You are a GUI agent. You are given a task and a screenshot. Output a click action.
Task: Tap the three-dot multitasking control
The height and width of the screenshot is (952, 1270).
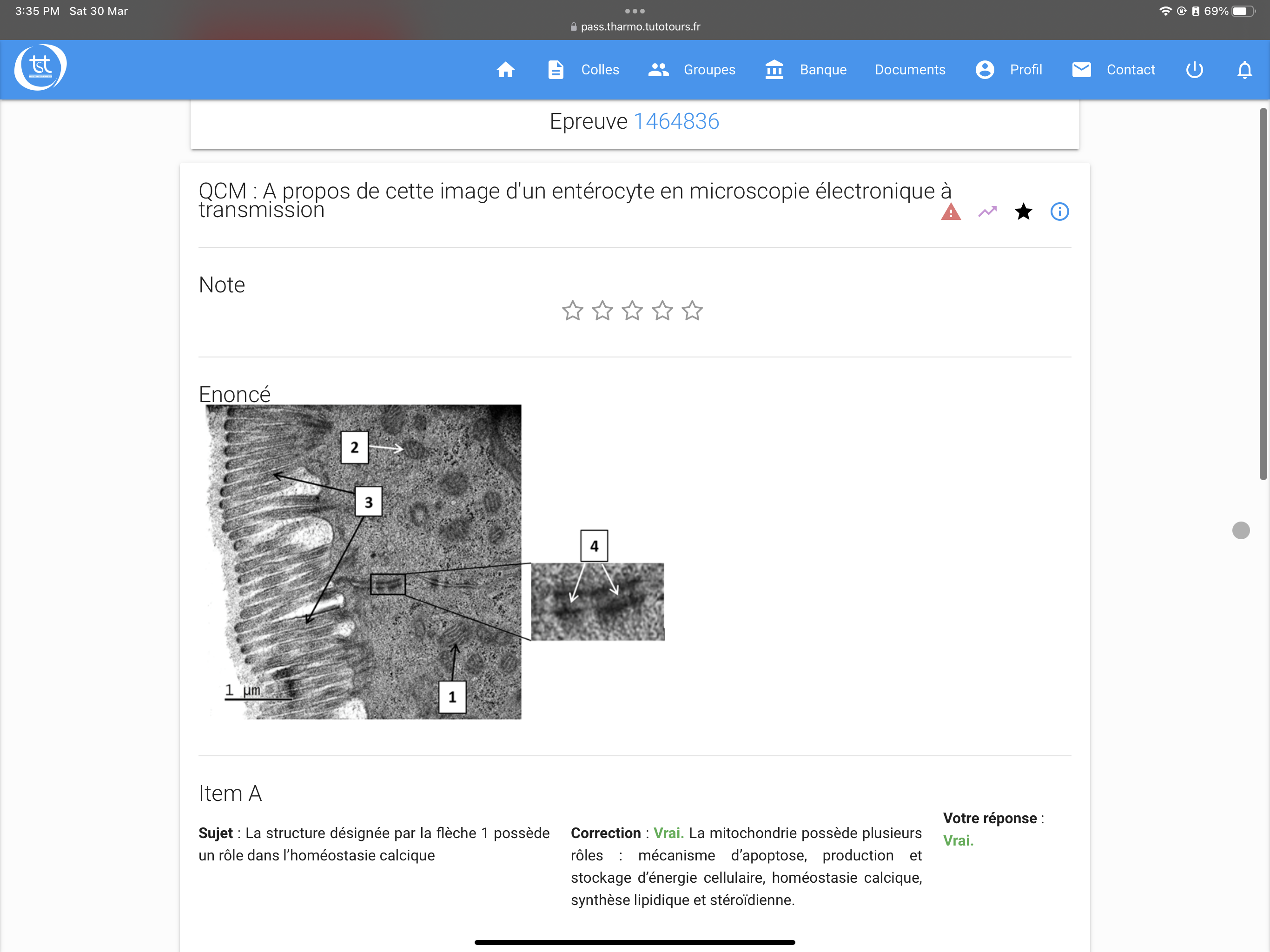[635, 11]
